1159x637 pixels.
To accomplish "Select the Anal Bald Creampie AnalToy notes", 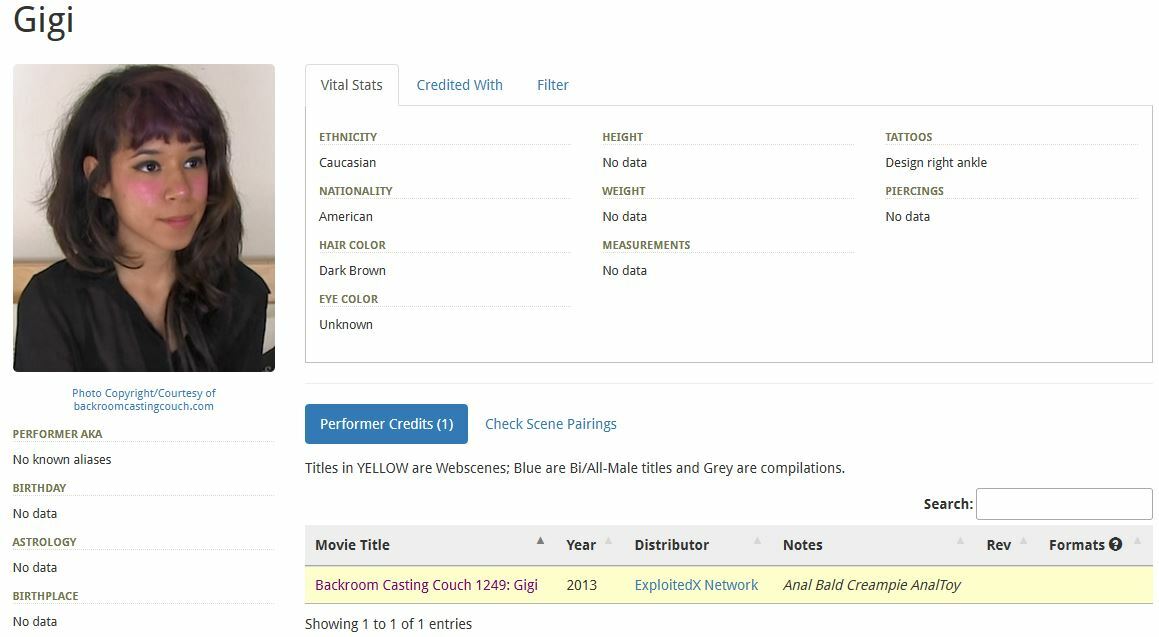I will tap(871, 585).
